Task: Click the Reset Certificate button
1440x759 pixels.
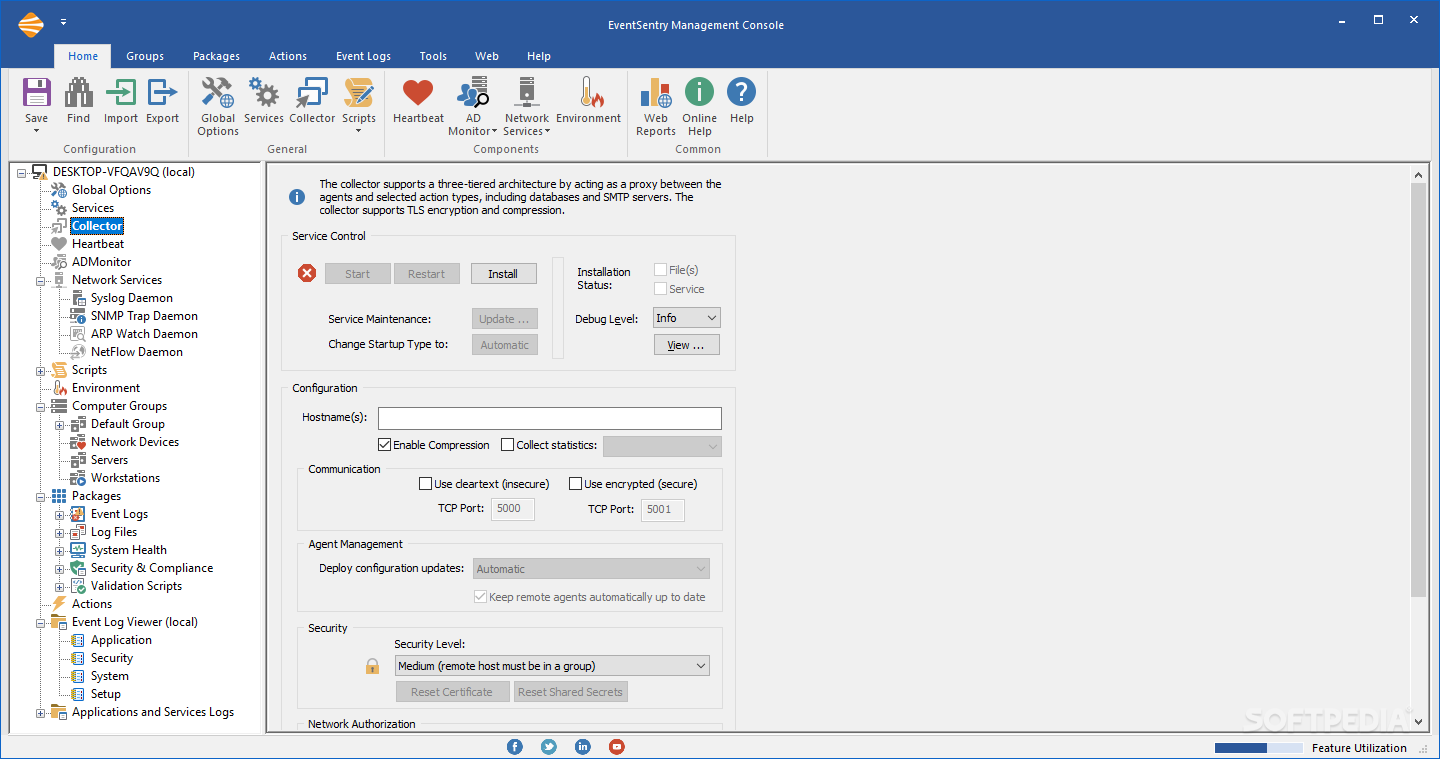Action: (452, 692)
